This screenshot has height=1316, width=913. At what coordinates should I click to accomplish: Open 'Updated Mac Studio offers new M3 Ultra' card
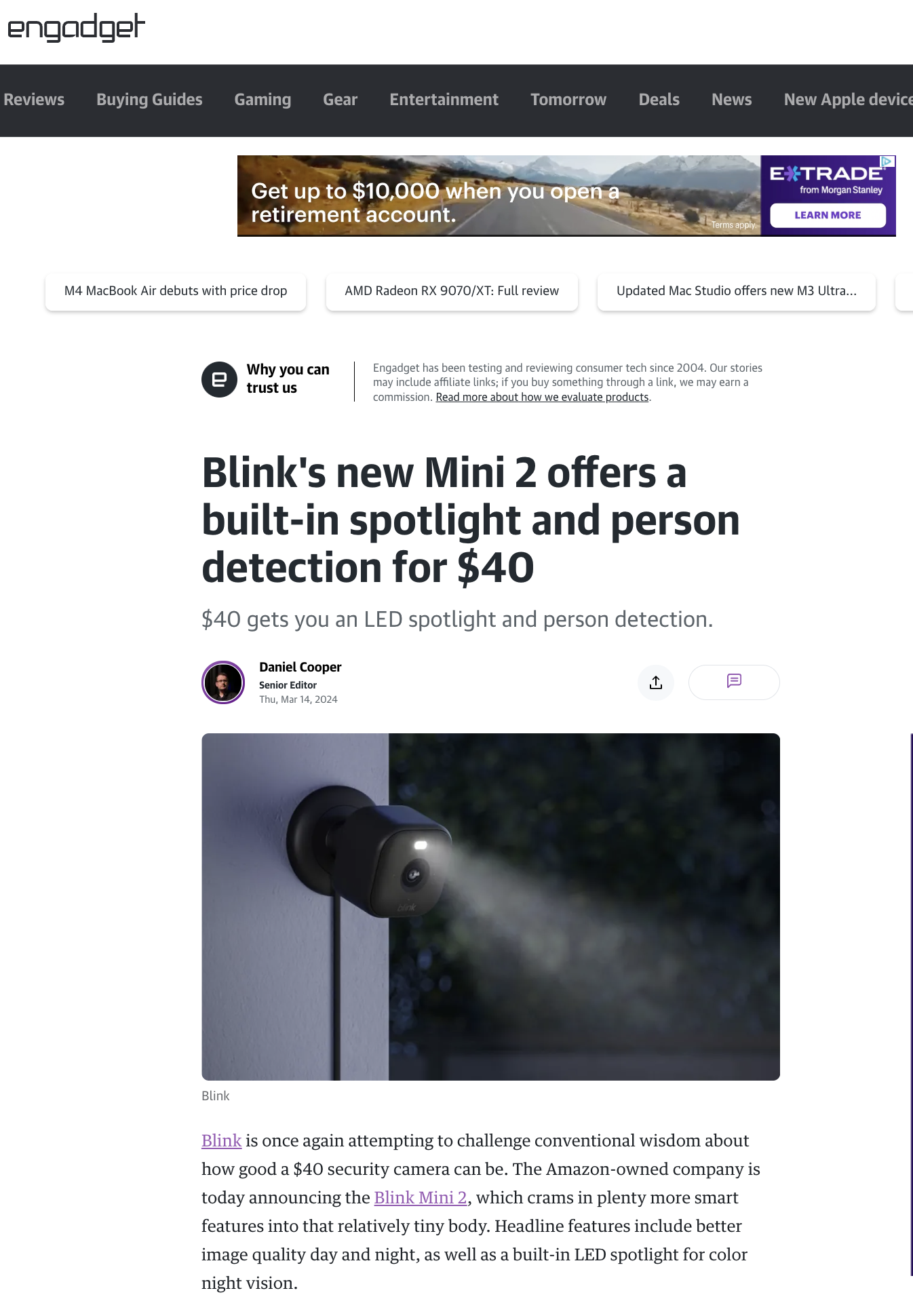(737, 291)
